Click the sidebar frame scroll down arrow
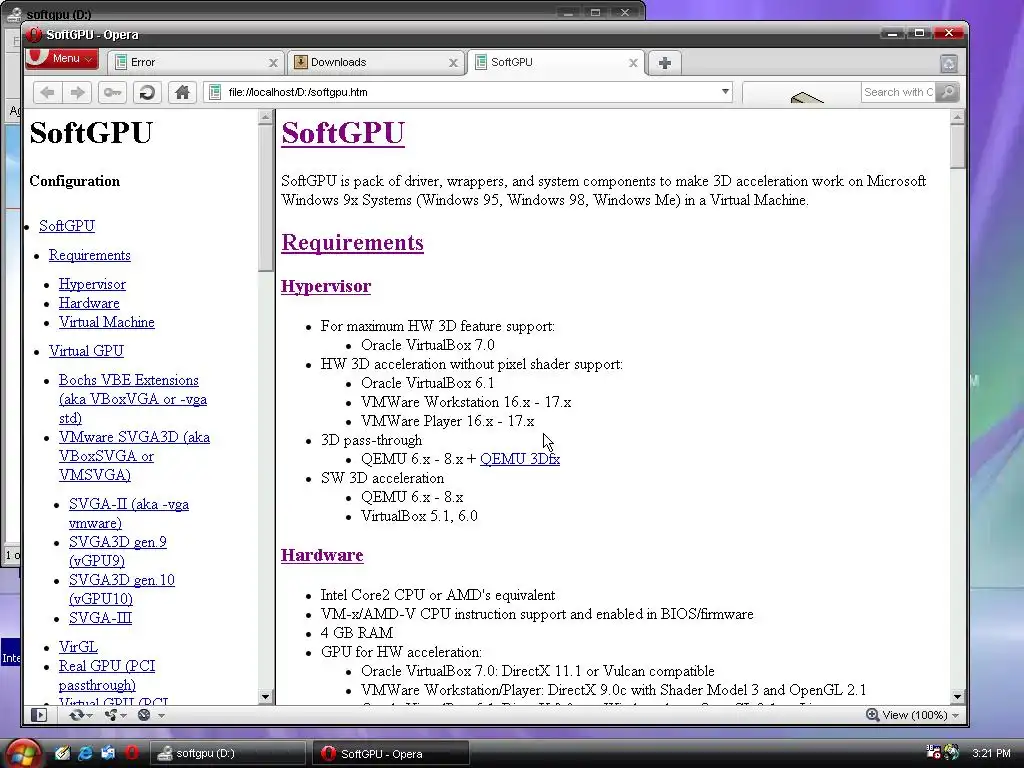This screenshot has height=768, width=1024. coord(264,697)
